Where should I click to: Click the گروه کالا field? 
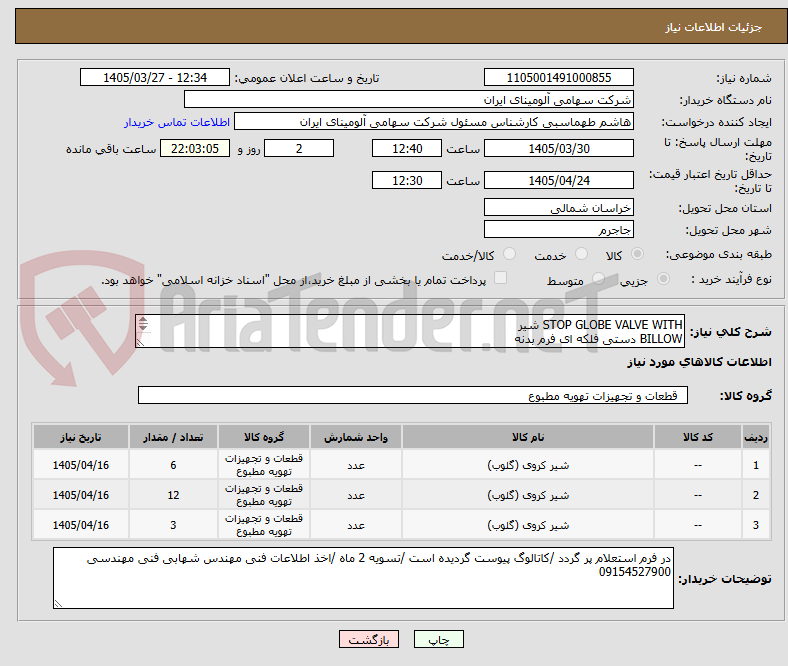click(x=413, y=396)
